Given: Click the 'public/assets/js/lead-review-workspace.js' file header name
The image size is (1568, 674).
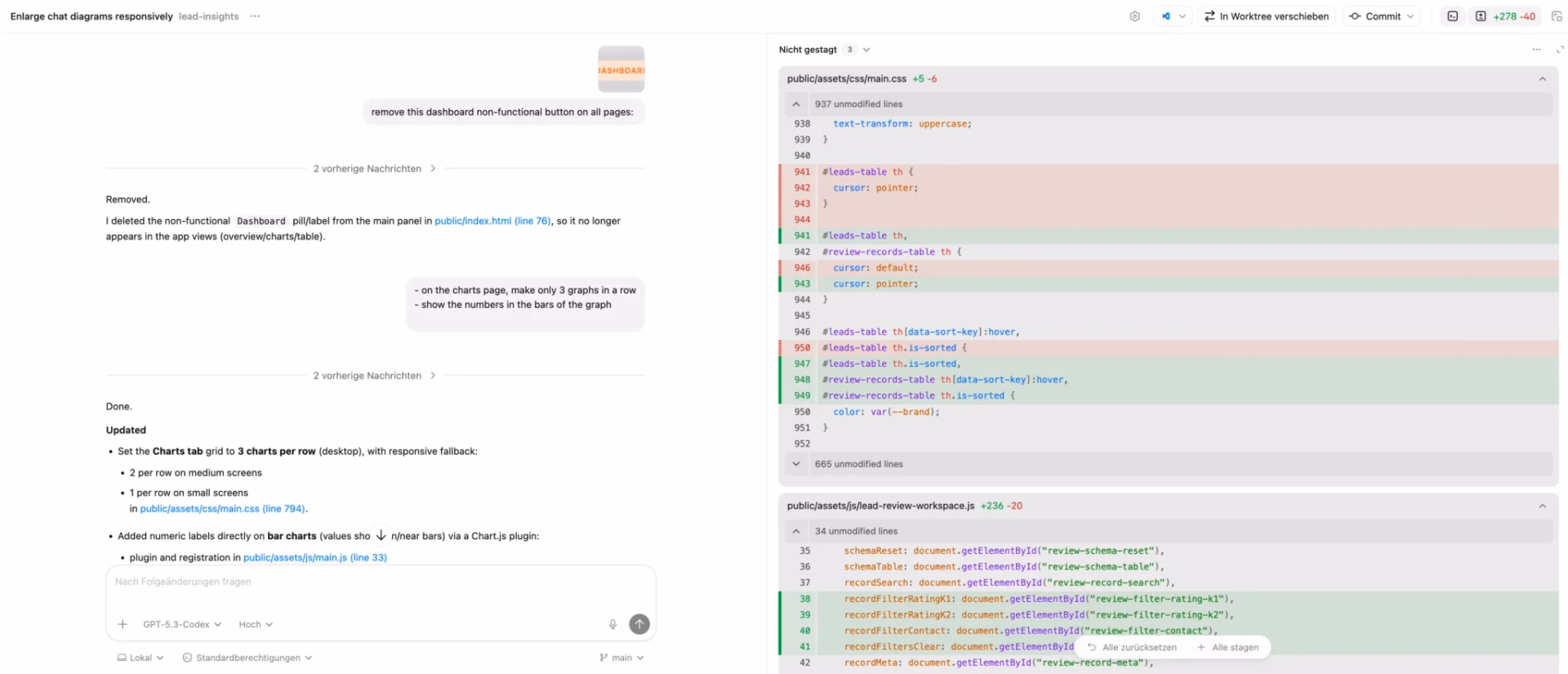Looking at the screenshot, I should point(880,506).
